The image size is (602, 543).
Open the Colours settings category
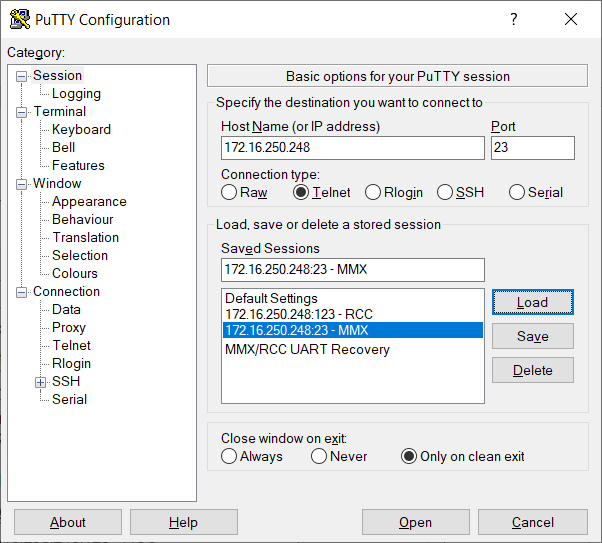coord(75,273)
